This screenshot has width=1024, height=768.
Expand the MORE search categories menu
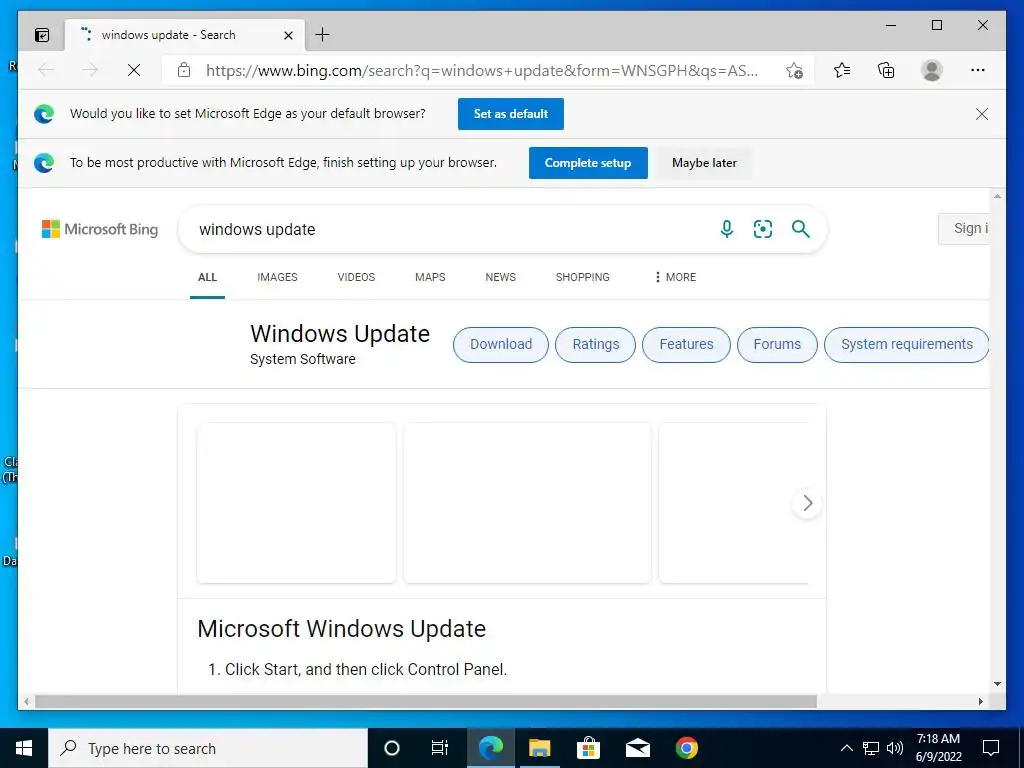[x=675, y=277]
